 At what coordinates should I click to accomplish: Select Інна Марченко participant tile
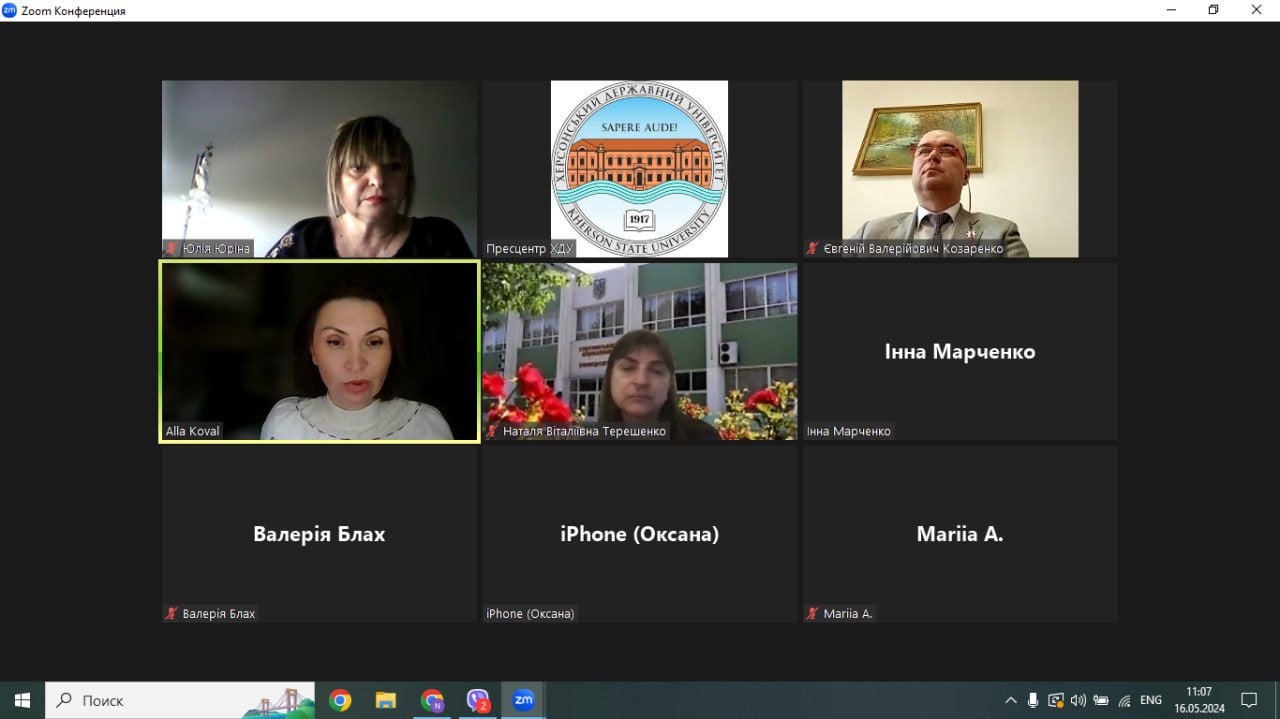pyautogui.click(x=960, y=351)
